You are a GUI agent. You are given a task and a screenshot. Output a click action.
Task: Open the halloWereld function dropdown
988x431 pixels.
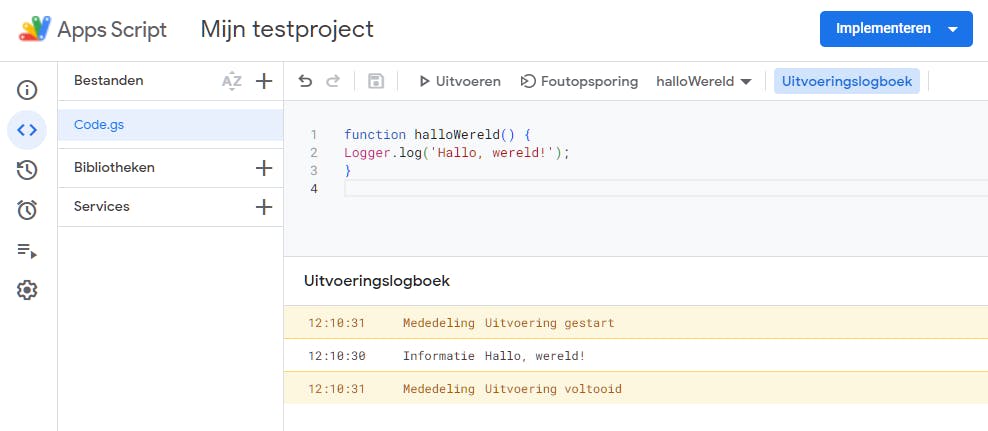[x=703, y=81]
